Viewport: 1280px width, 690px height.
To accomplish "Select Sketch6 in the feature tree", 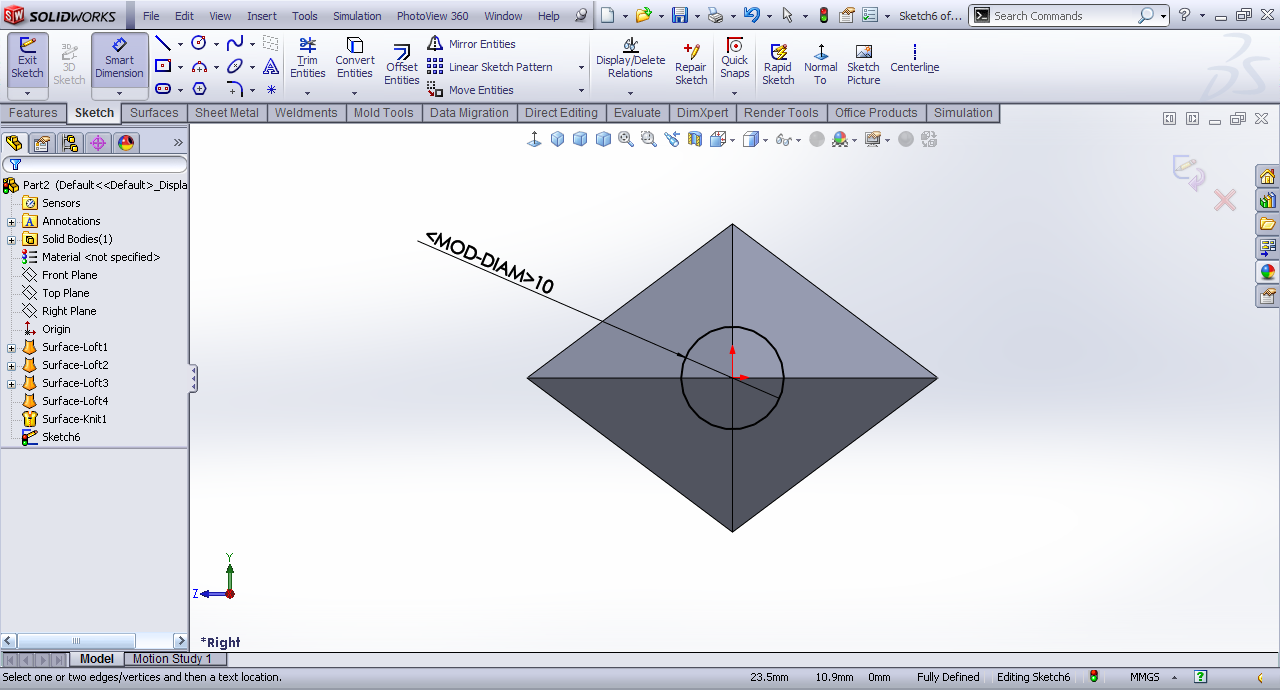I will [x=60, y=437].
